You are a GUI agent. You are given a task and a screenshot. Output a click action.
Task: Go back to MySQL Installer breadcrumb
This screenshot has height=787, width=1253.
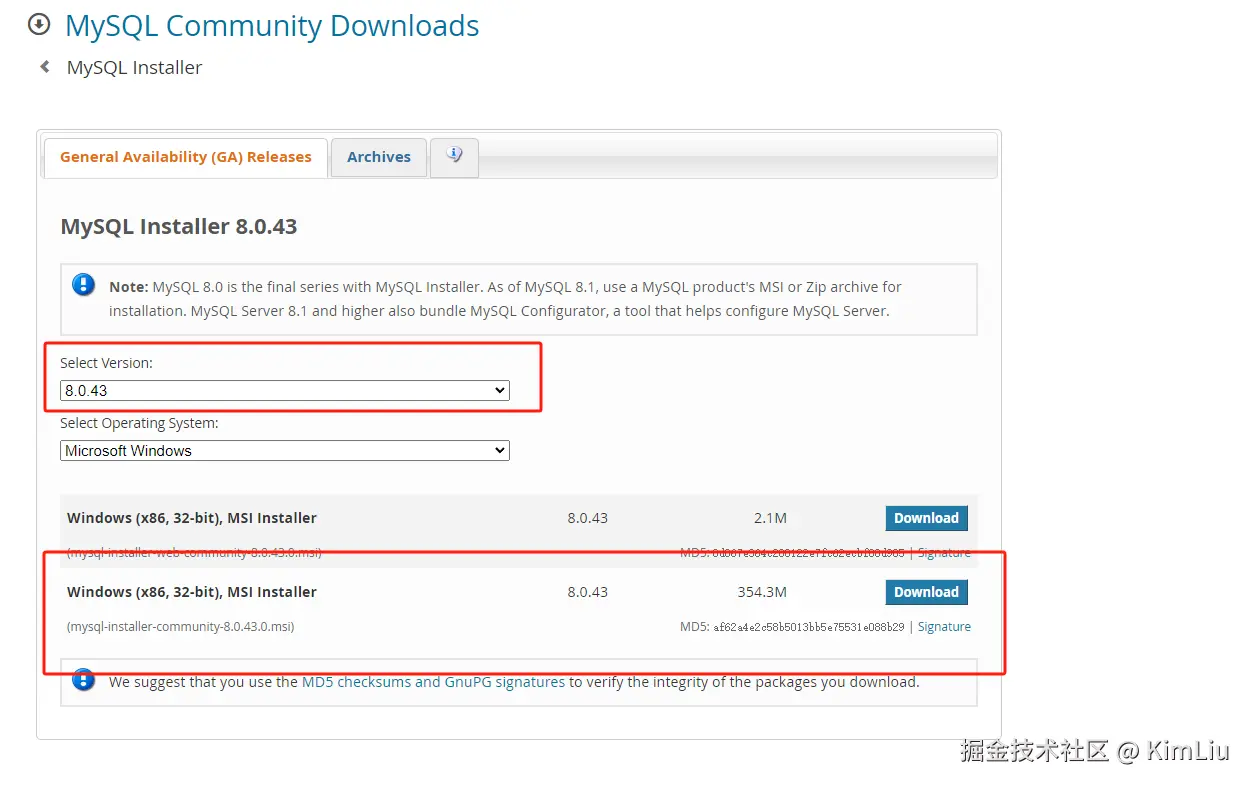click(x=134, y=67)
